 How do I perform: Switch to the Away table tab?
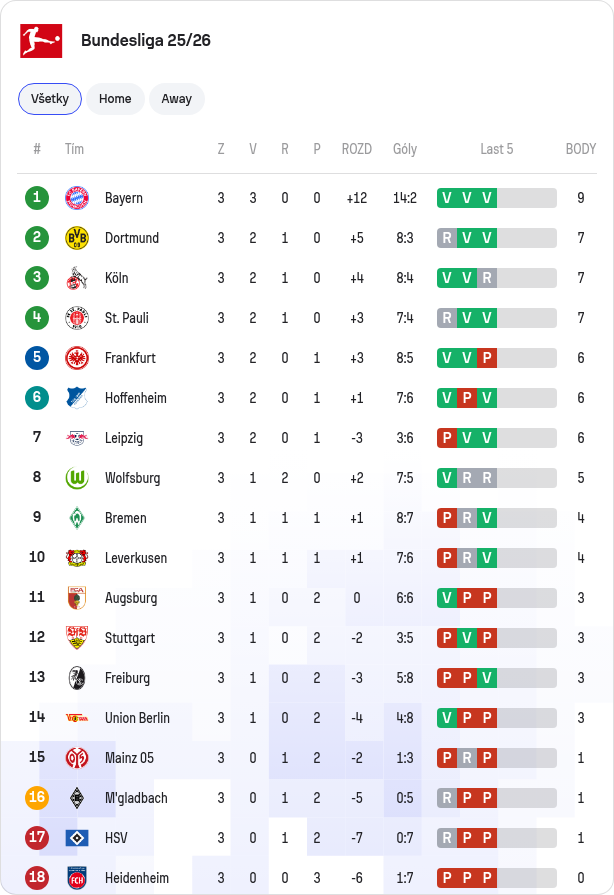coord(177,99)
